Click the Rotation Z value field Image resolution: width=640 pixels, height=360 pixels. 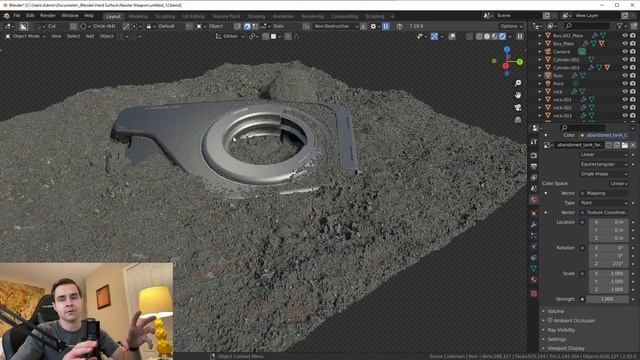(x=608, y=264)
